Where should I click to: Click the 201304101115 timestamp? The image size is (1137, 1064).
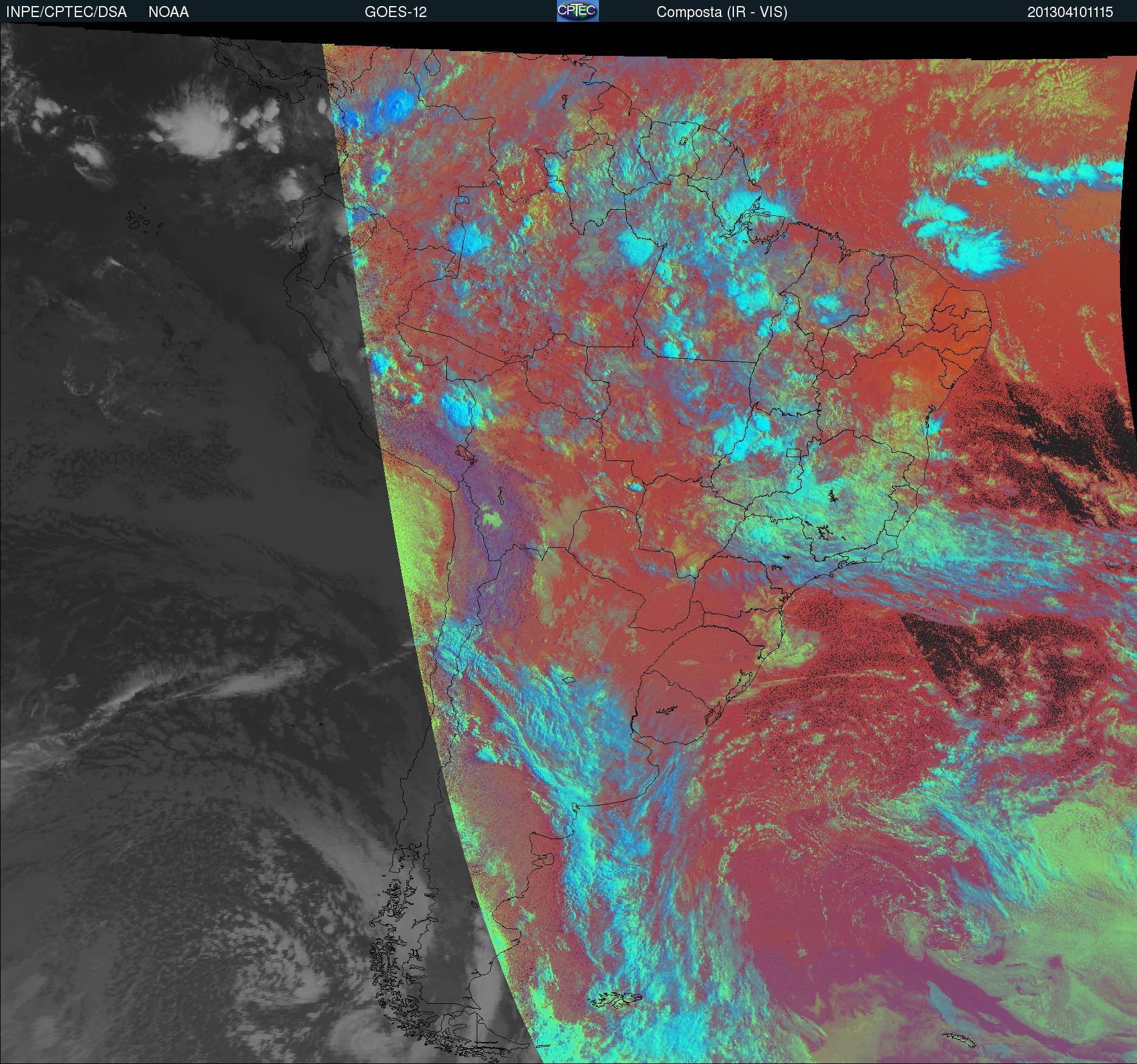[x=1070, y=12]
